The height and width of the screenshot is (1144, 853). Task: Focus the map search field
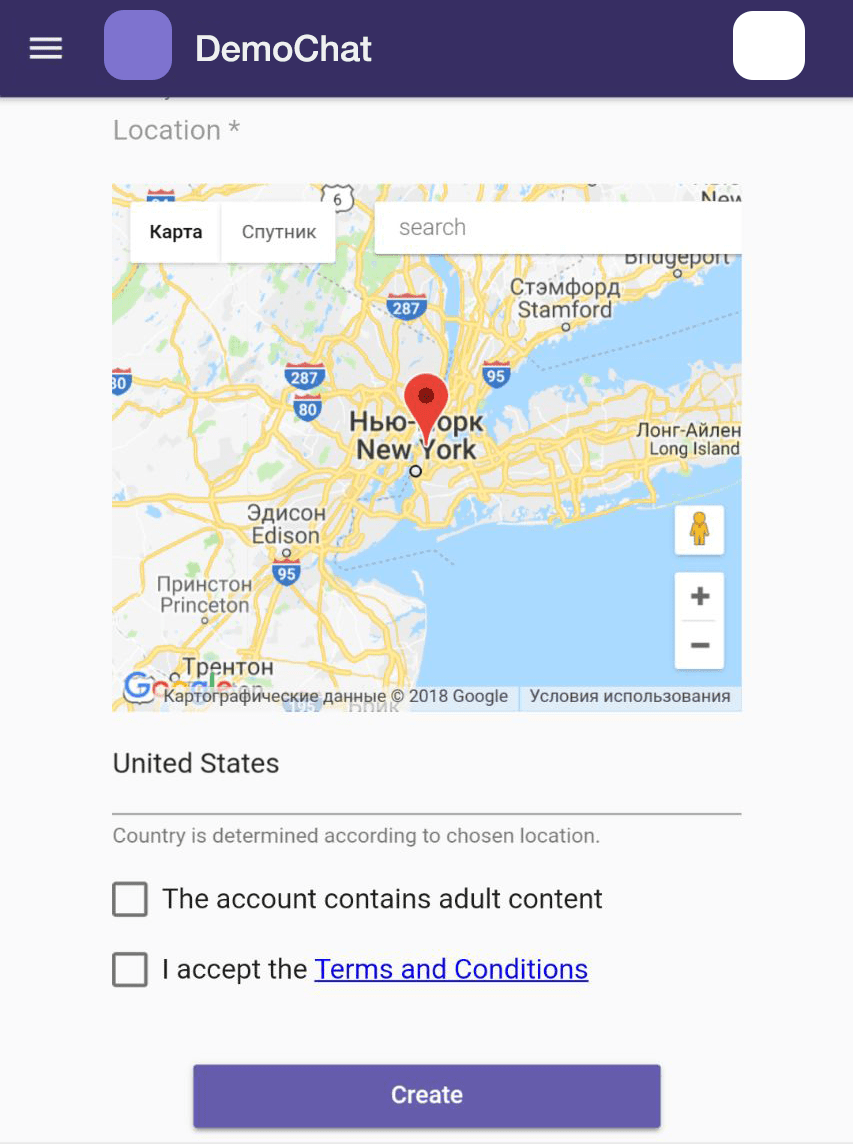click(557, 228)
